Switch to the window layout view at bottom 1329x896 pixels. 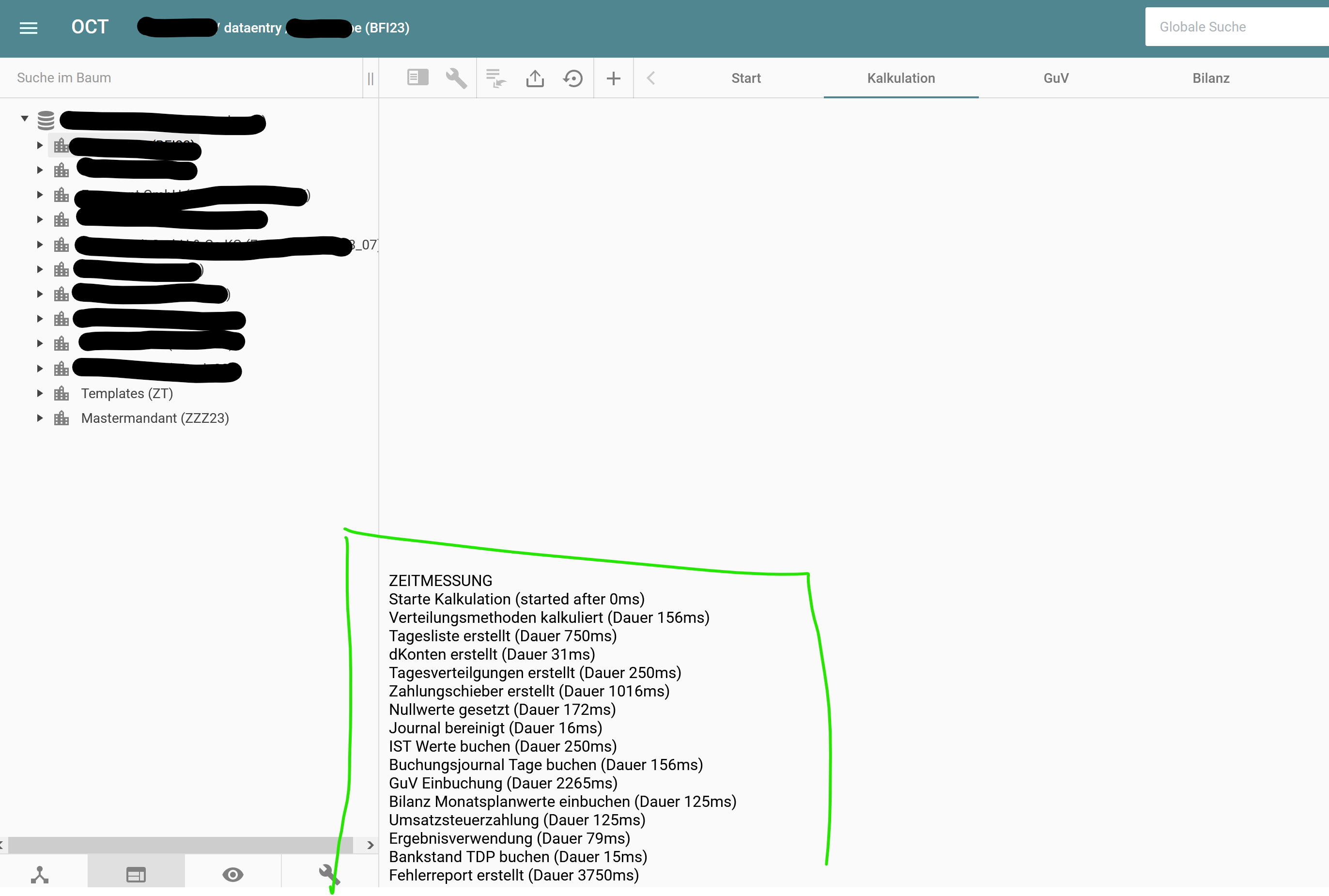tap(136, 874)
